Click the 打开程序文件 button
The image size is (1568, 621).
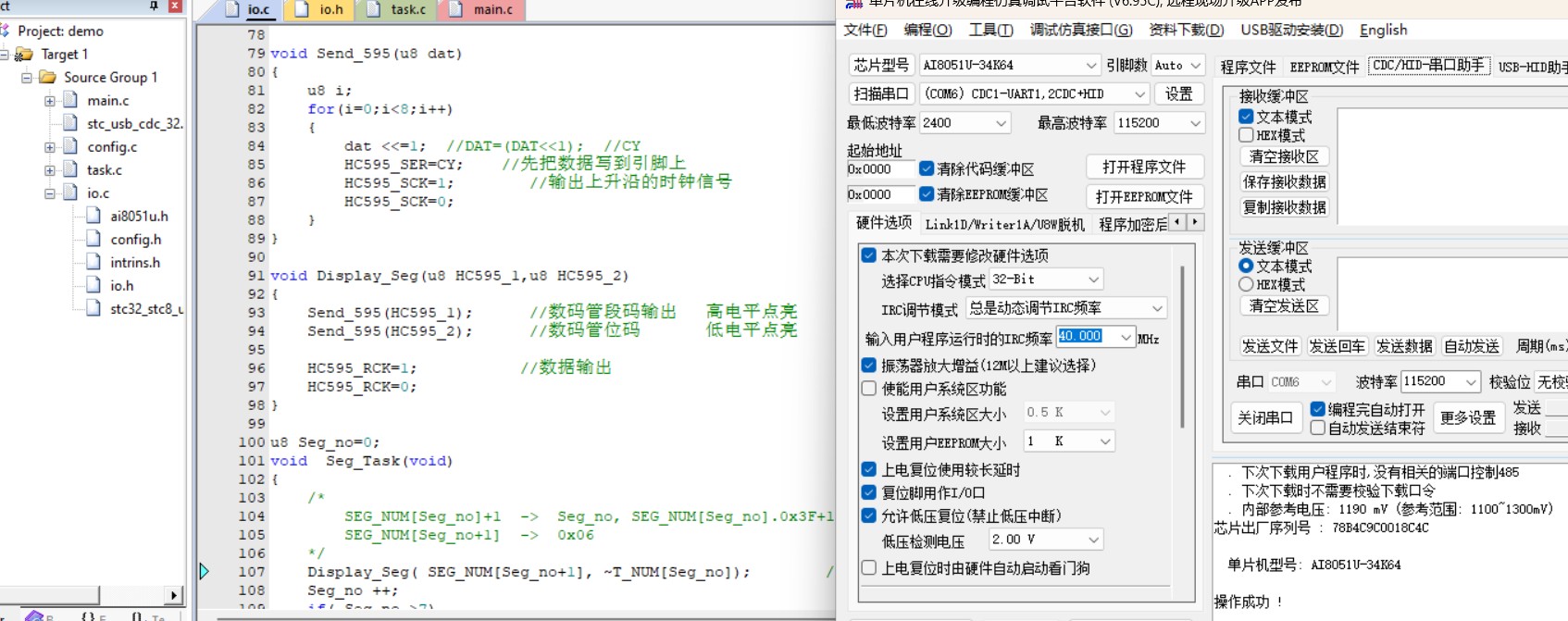[x=1144, y=167]
